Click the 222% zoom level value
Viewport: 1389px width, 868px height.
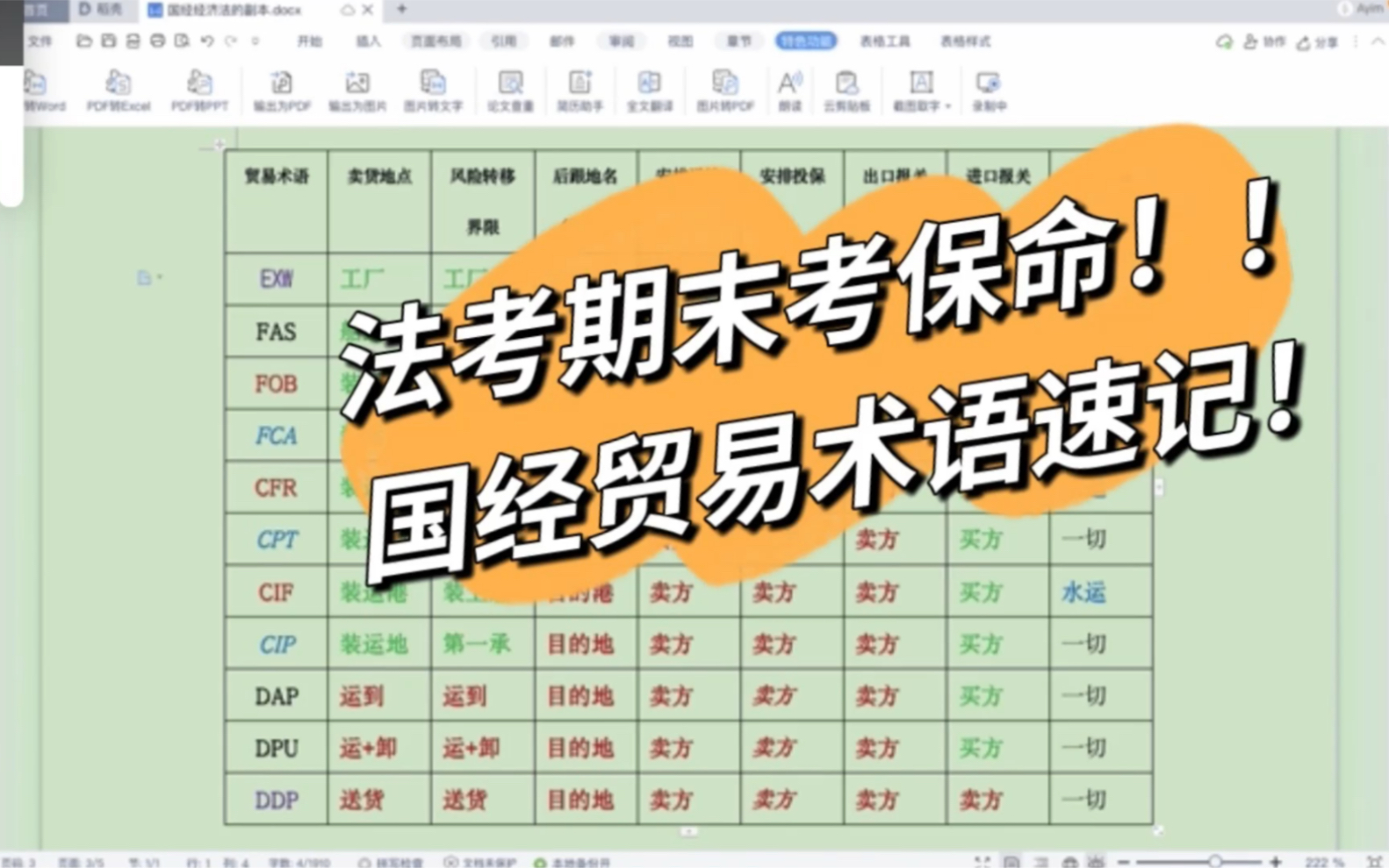coord(1323,862)
